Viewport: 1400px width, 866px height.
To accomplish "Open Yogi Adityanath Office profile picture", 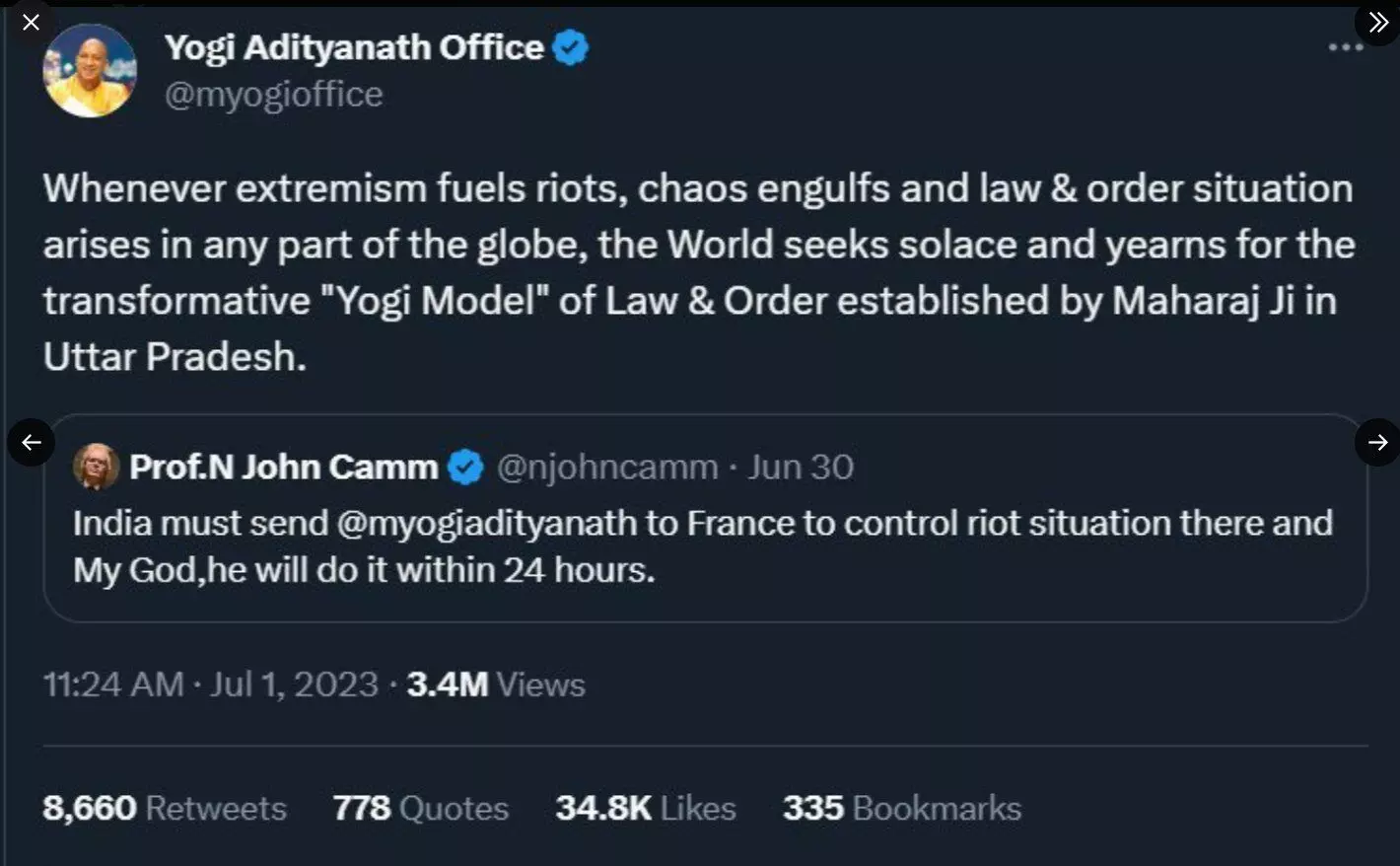I will 90,71.
